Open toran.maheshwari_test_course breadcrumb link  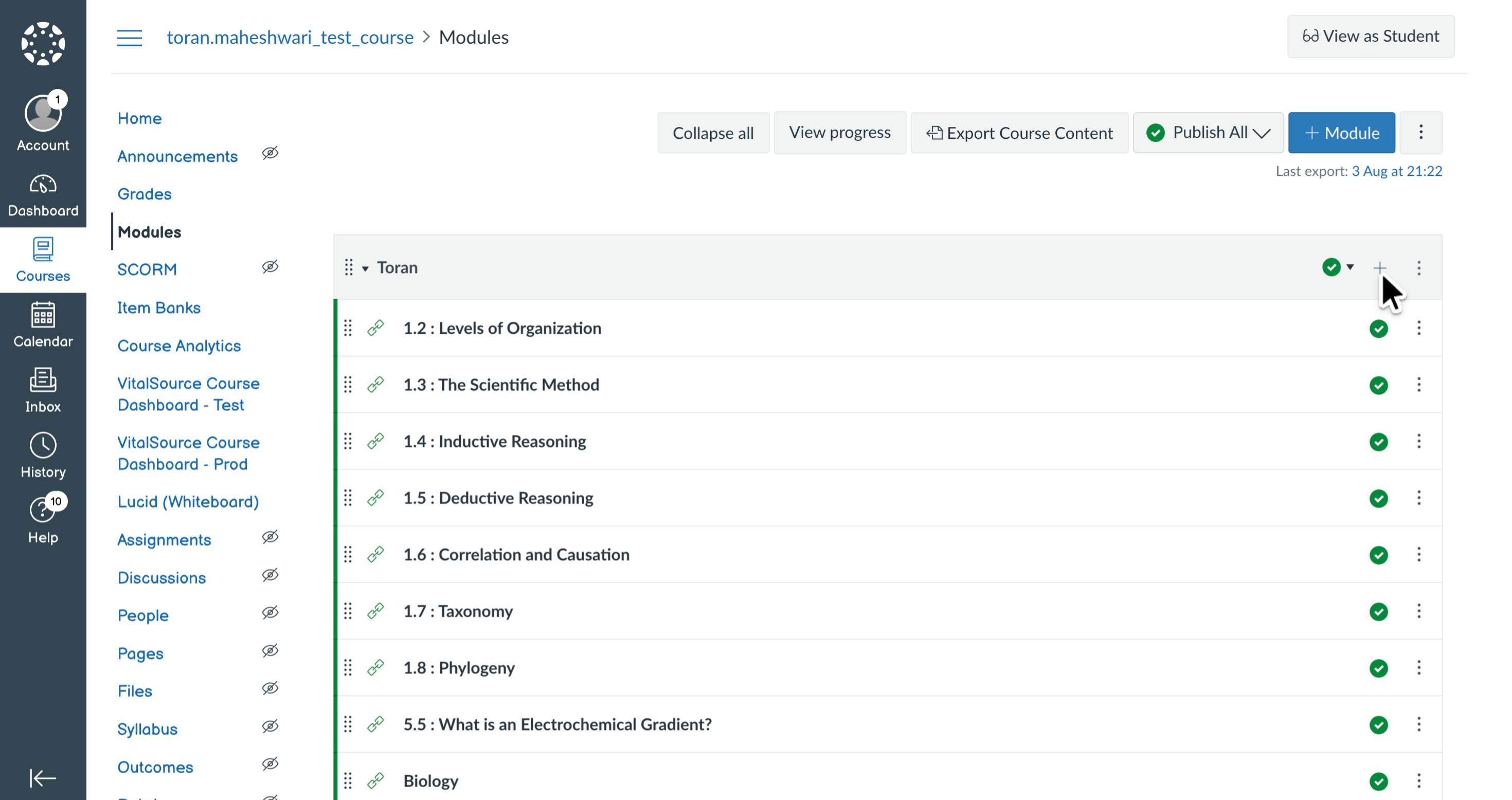point(290,37)
